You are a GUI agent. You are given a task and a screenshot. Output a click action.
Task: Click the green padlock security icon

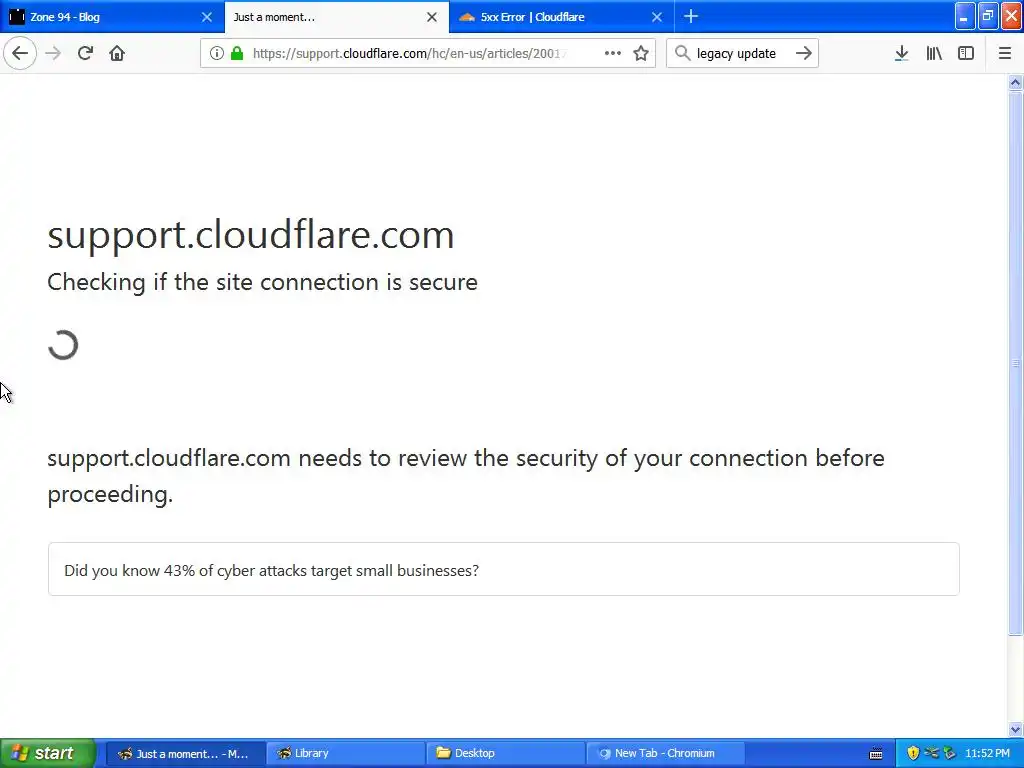point(237,53)
